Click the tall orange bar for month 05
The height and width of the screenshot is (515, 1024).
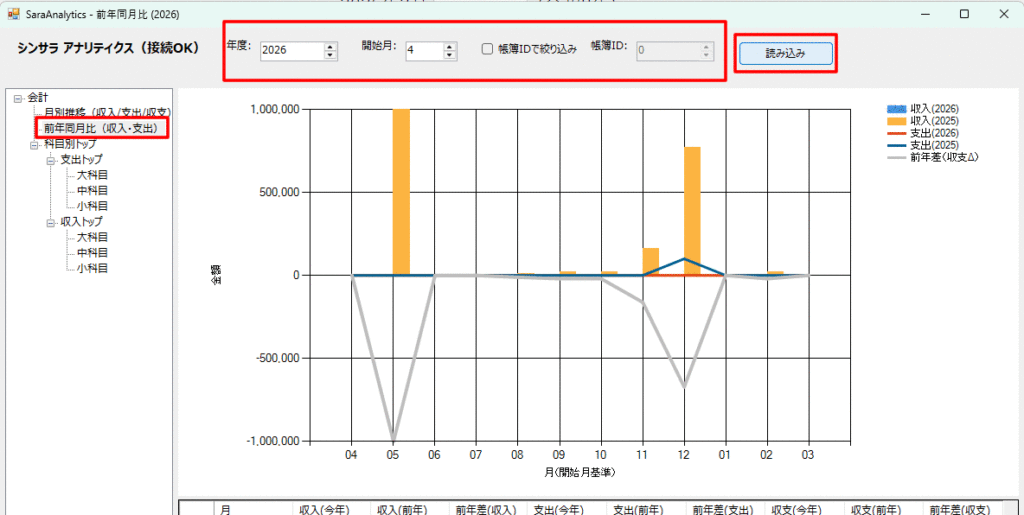pos(401,190)
